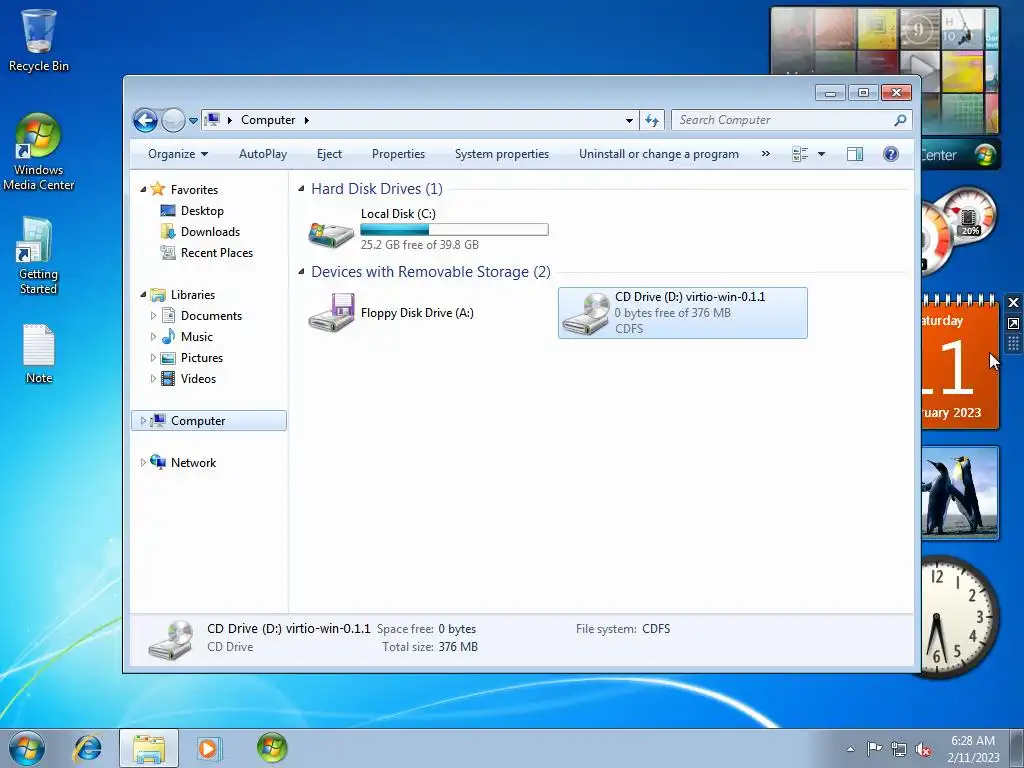Expand the Network tree node

pos(143,462)
